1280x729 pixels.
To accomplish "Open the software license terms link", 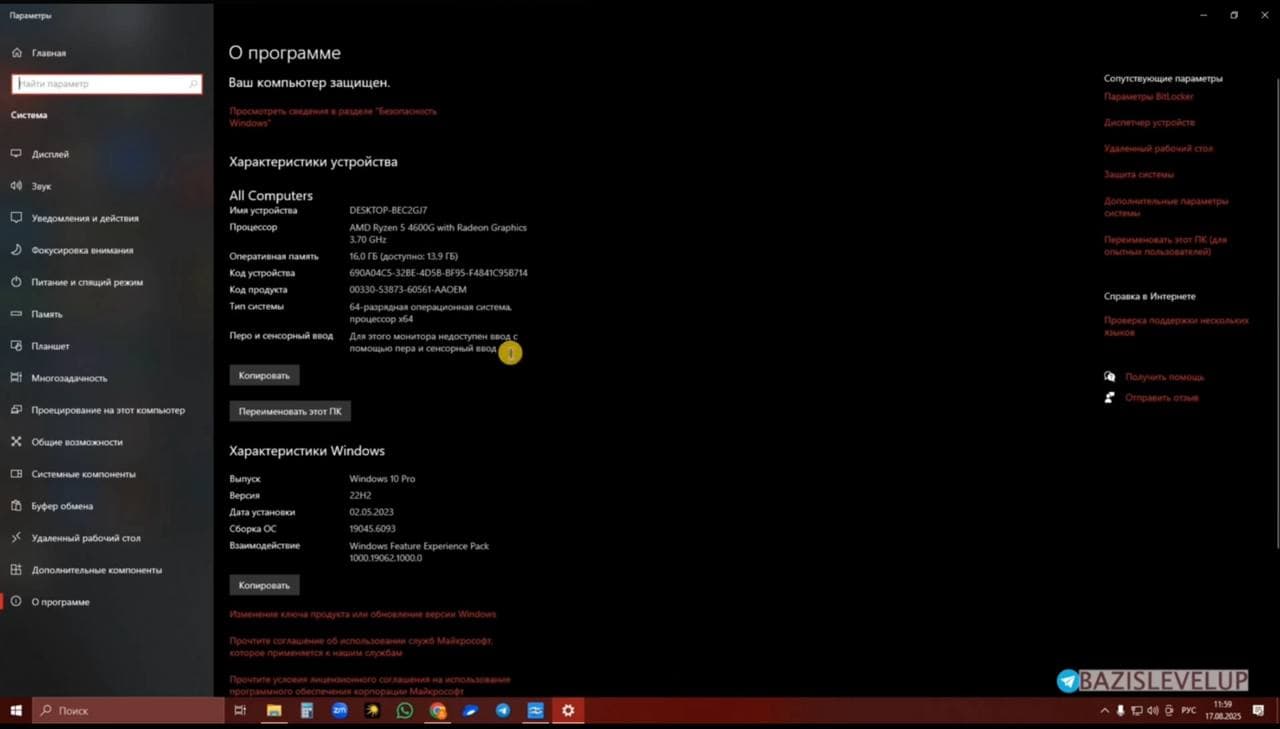I will coord(370,685).
